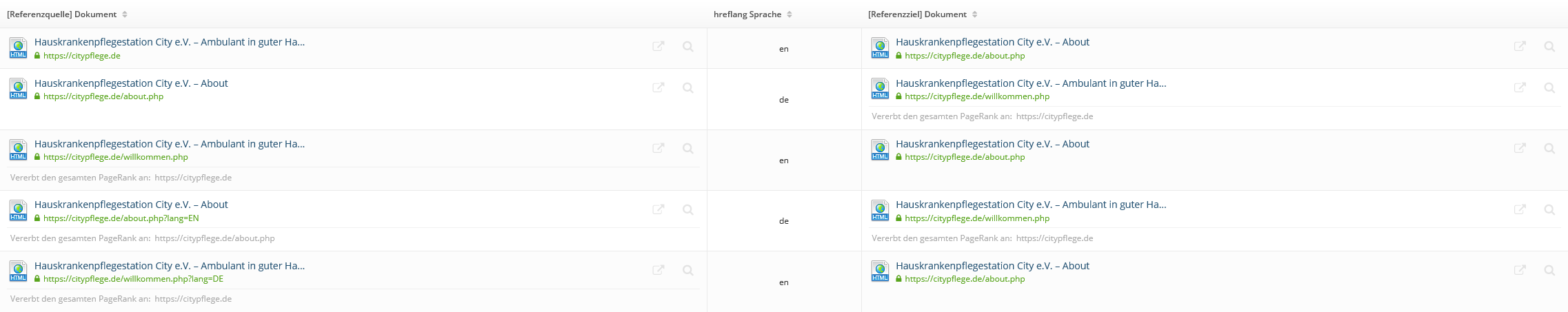Open the source URL https://citypflege.de link
The image size is (1568, 312).
[81, 56]
